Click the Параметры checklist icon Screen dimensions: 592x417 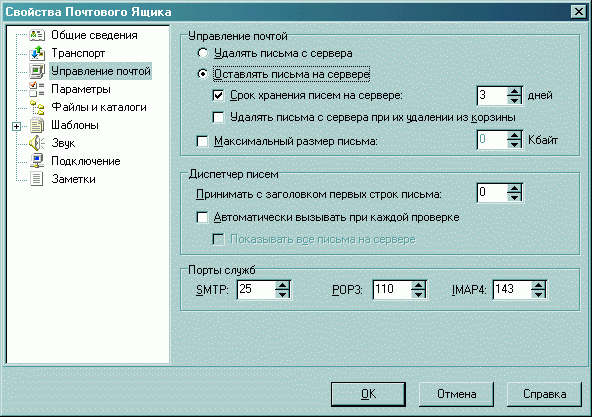tap(37, 89)
